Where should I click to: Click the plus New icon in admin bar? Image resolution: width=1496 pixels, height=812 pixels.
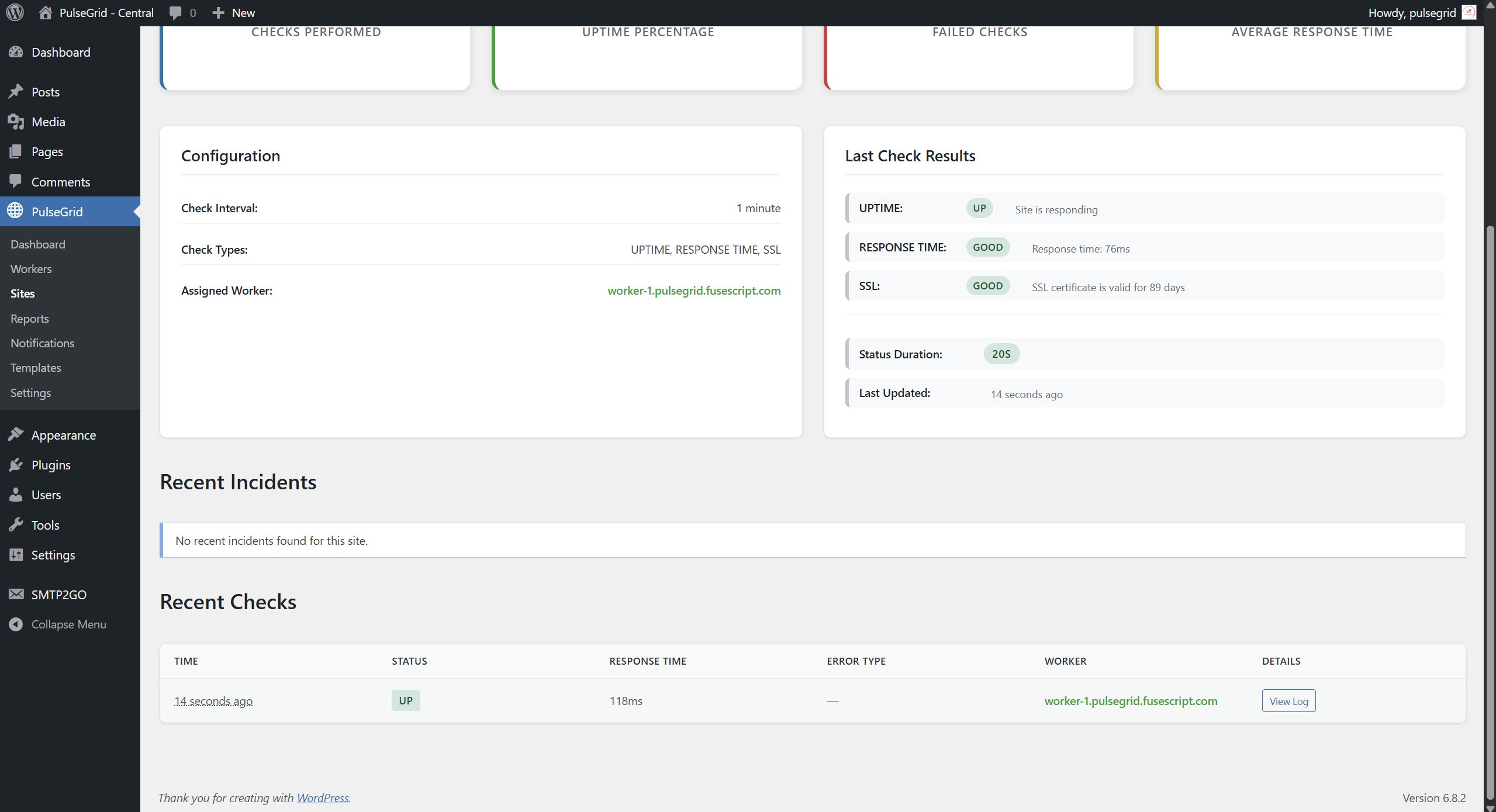coord(218,12)
